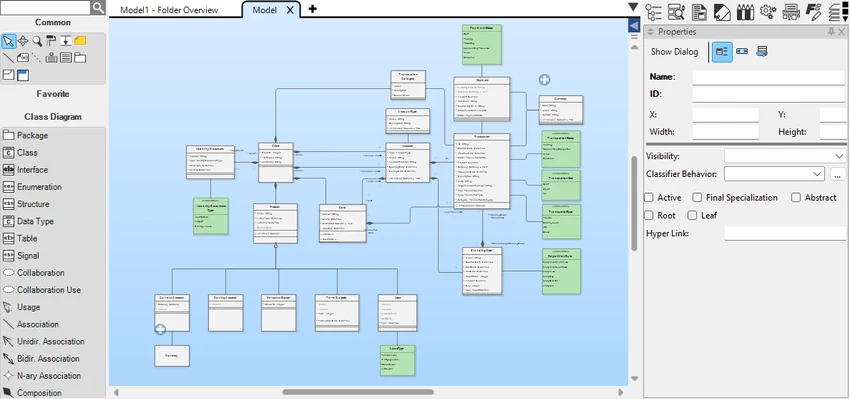
Task: Collapse sidebar with blue arrow button
Action: pyautogui.click(x=633, y=25)
